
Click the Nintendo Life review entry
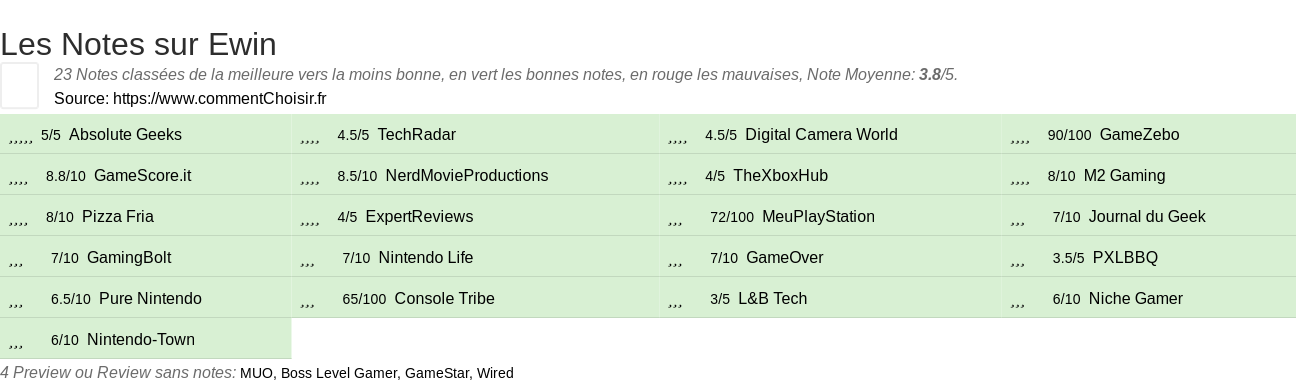[x=426, y=258]
